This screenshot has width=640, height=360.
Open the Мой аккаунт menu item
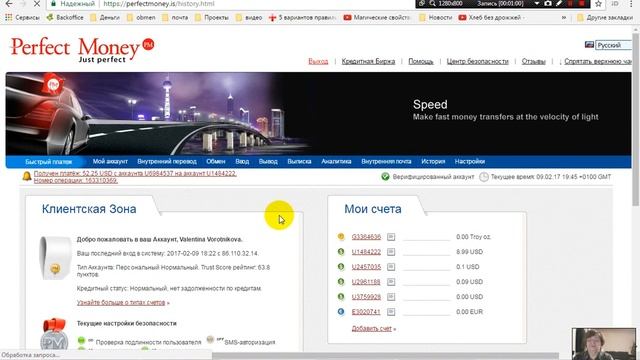point(110,162)
